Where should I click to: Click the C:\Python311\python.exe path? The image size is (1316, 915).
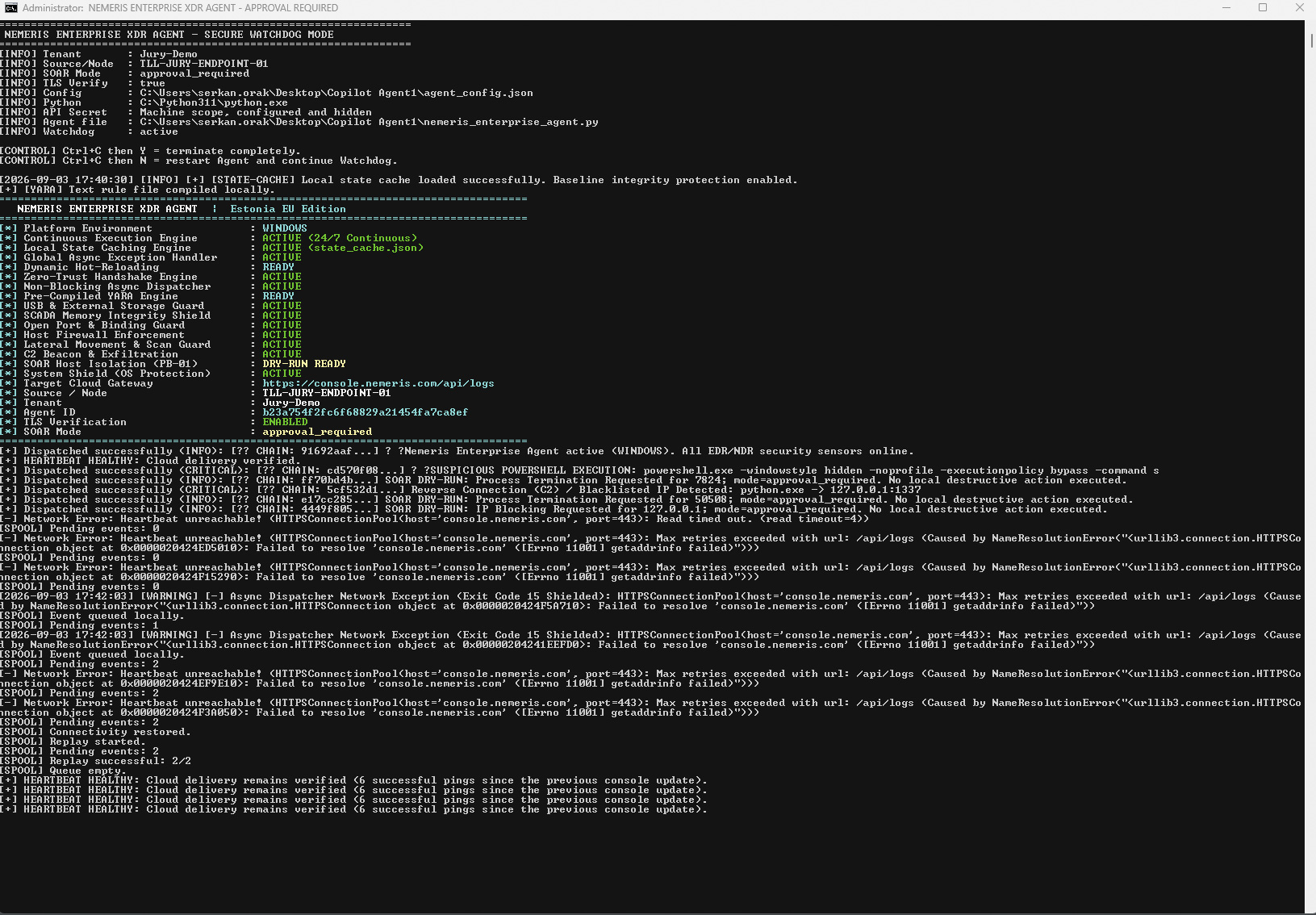click(x=214, y=102)
